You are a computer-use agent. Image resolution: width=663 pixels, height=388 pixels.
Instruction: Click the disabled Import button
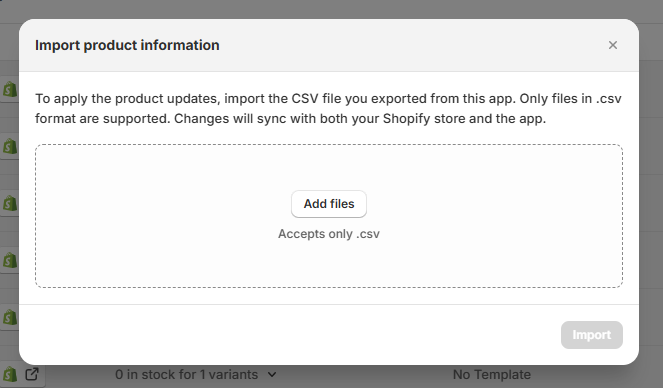click(x=592, y=335)
